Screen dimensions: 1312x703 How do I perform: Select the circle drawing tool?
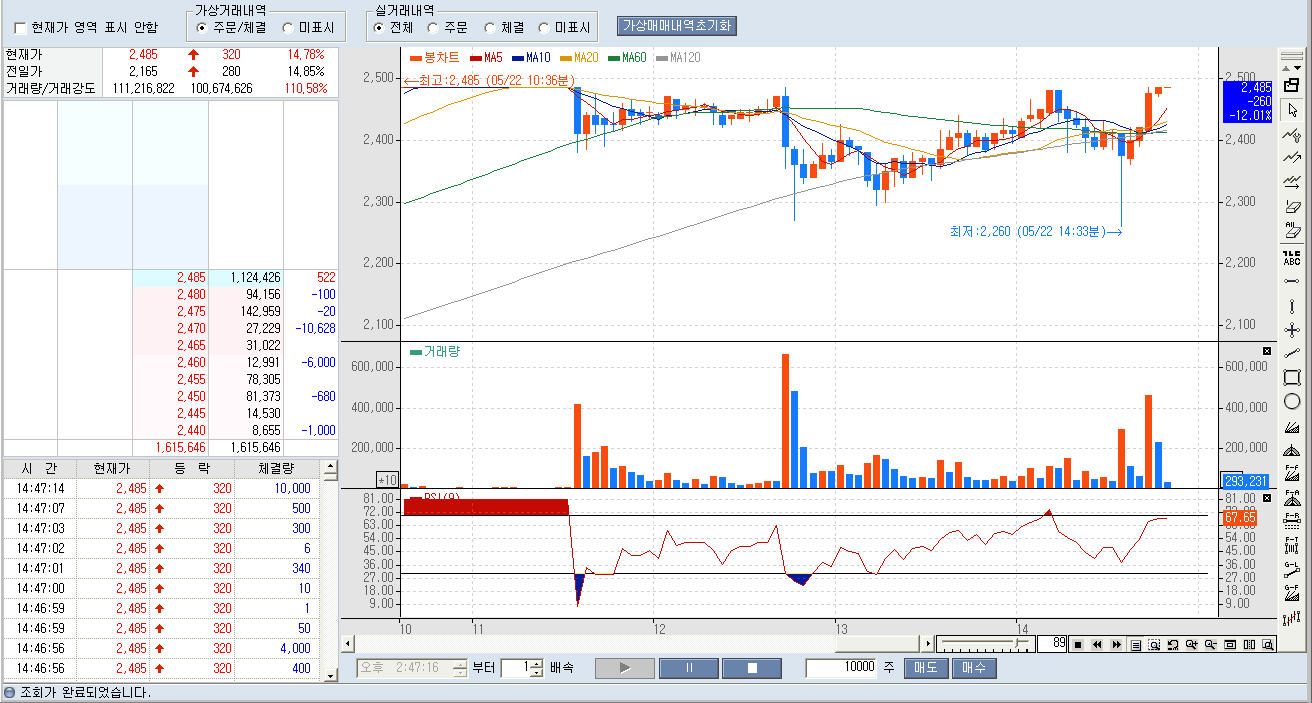point(1291,401)
